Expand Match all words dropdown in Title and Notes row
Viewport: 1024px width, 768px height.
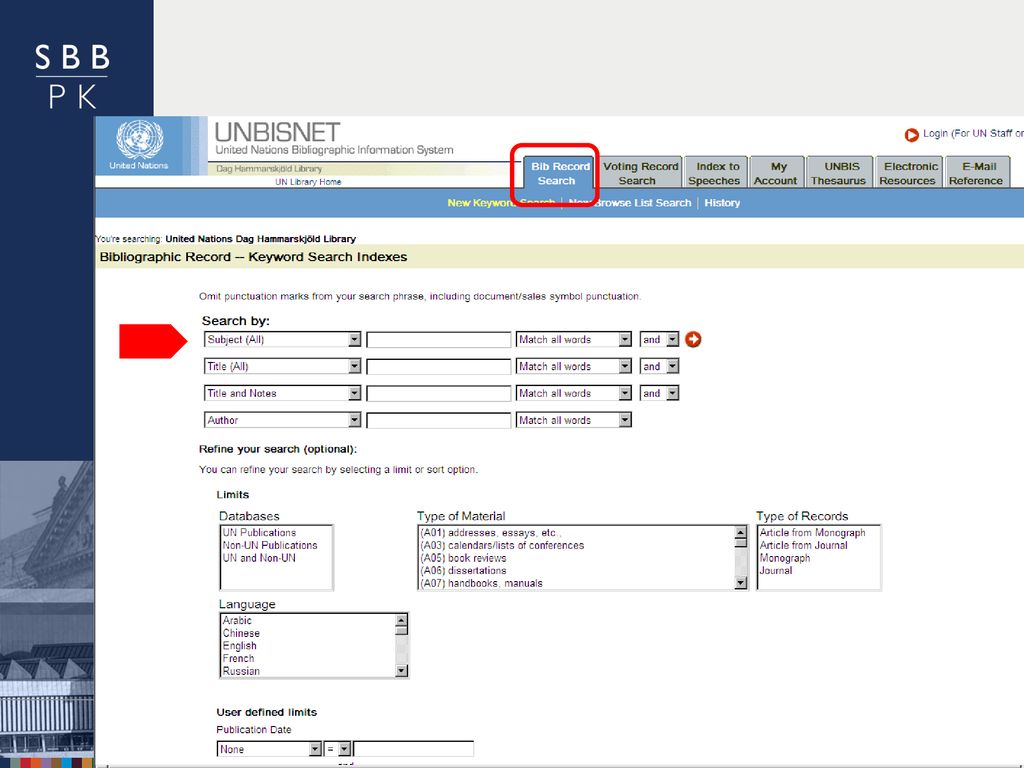tap(573, 393)
